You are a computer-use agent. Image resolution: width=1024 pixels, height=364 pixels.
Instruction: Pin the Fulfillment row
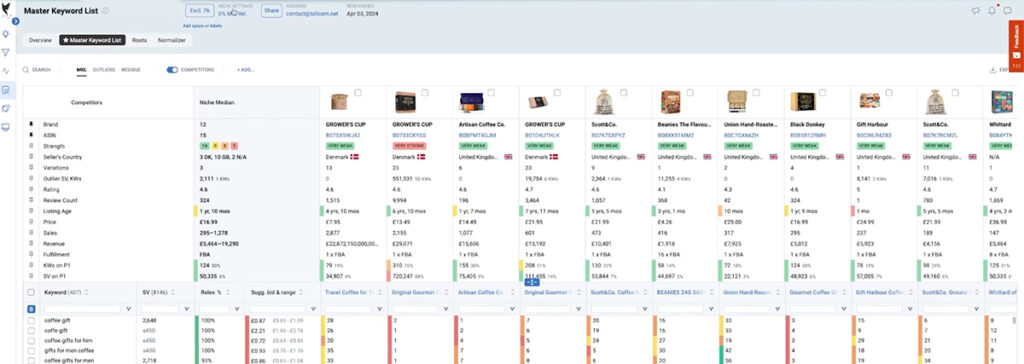point(31,254)
